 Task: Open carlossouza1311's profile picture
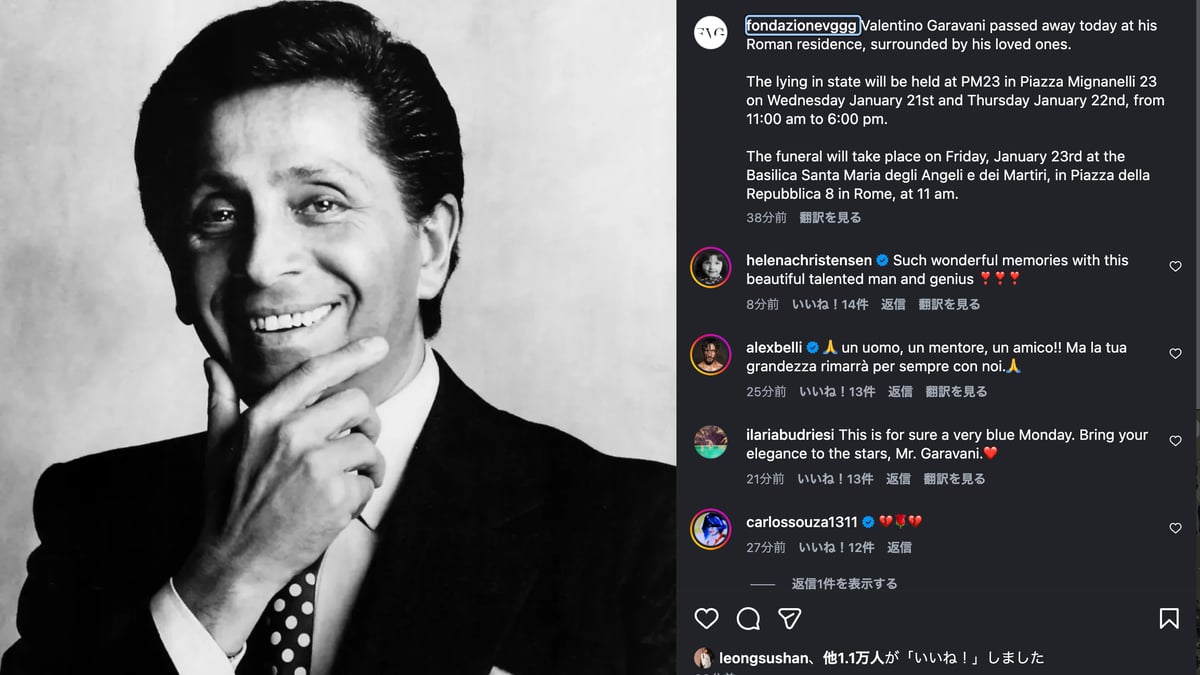(711, 529)
